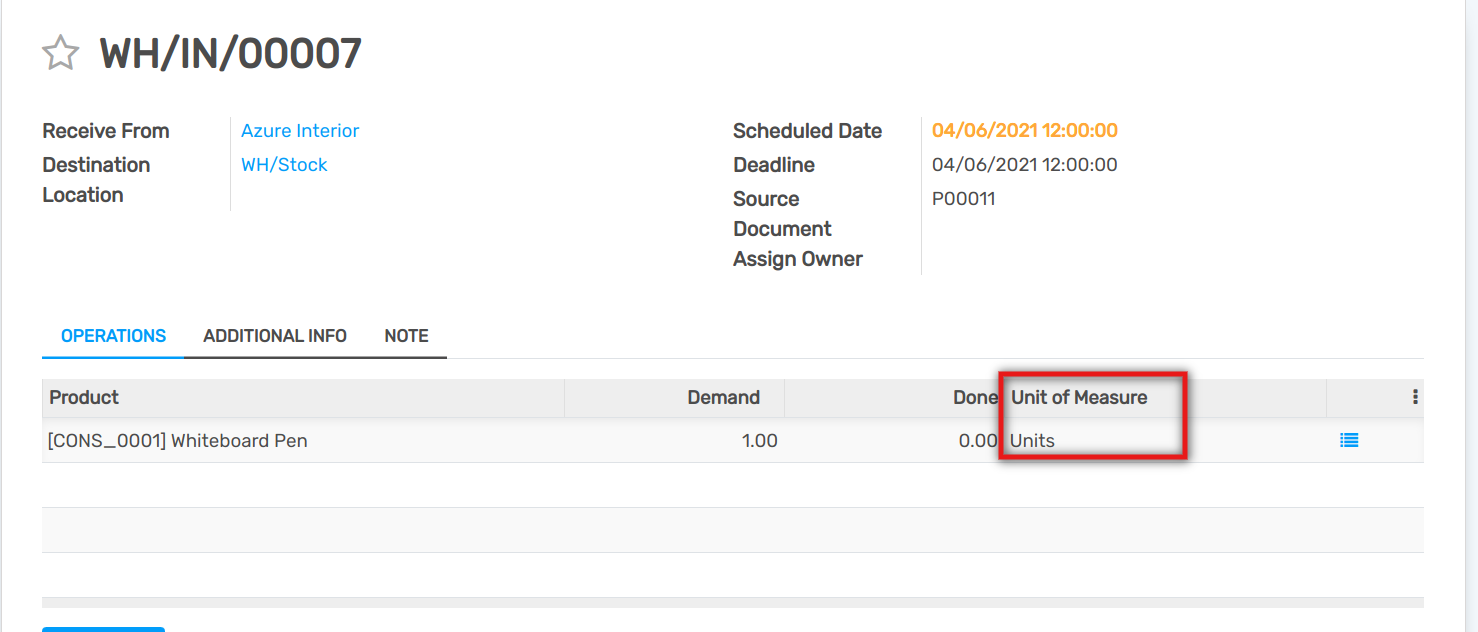This screenshot has width=1478, height=632.
Task: Open the Azure Interior partner link
Action: pyautogui.click(x=300, y=131)
